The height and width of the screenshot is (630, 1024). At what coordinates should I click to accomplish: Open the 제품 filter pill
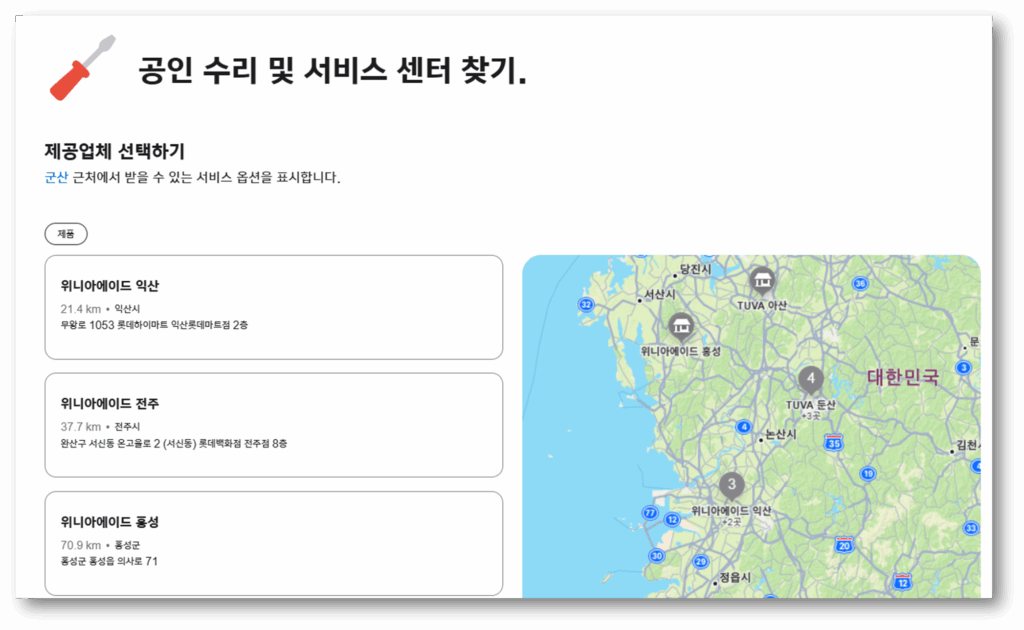click(x=66, y=234)
